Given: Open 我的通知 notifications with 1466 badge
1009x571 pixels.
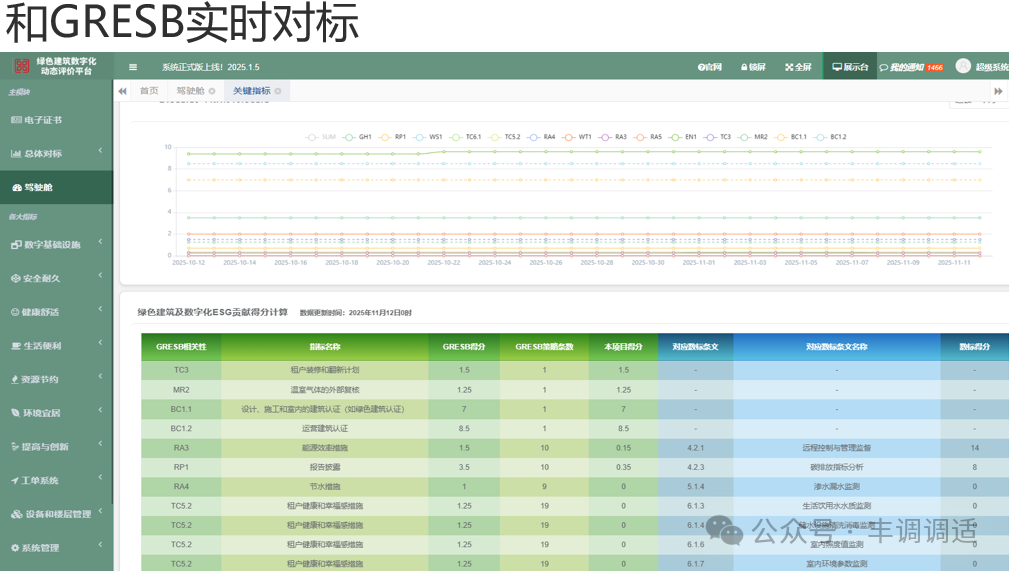Looking at the screenshot, I should (x=910, y=67).
